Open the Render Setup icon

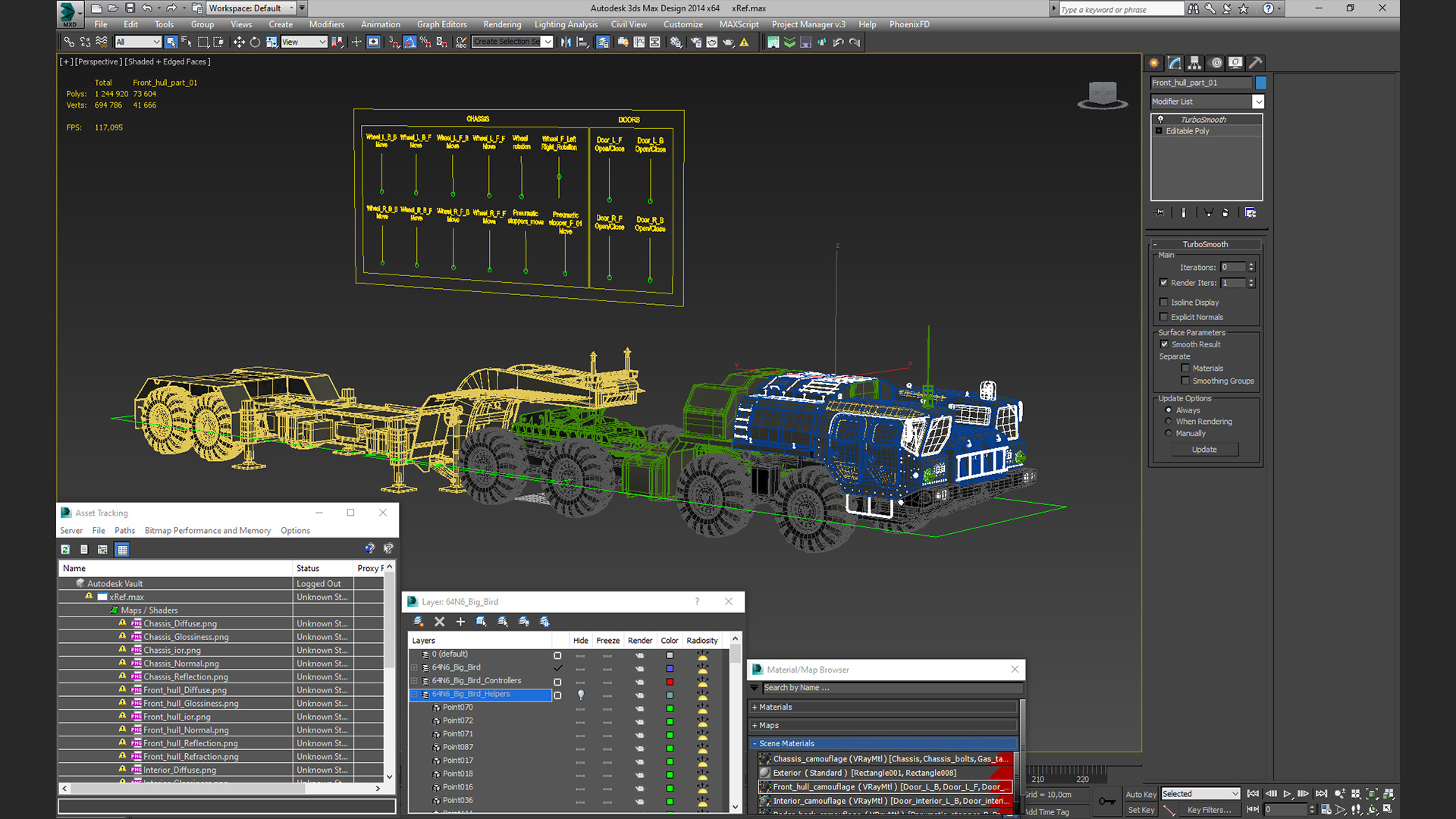pyautogui.click(x=695, y=42)
